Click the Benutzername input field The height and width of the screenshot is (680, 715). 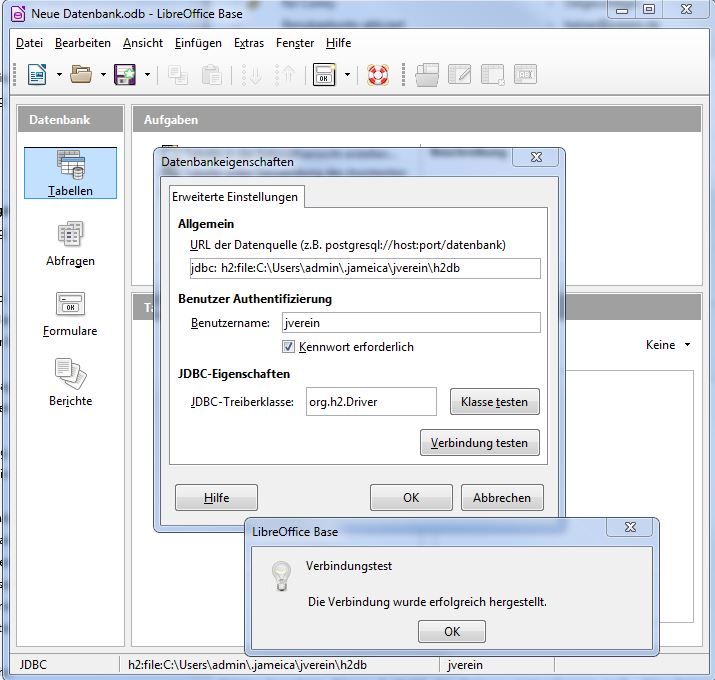point(411,322)
